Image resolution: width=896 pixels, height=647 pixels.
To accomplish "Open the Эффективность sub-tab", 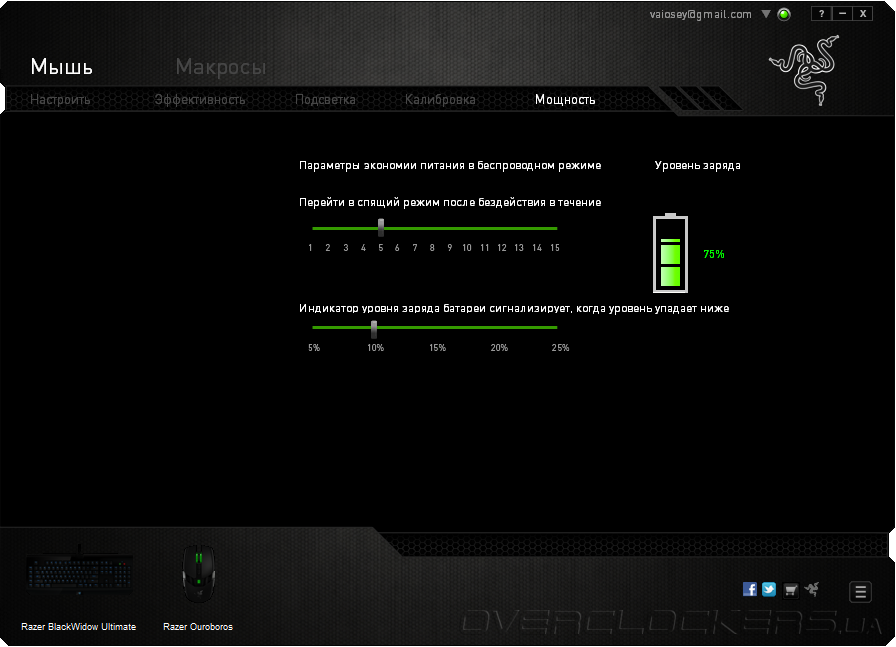I will [199, 99].
